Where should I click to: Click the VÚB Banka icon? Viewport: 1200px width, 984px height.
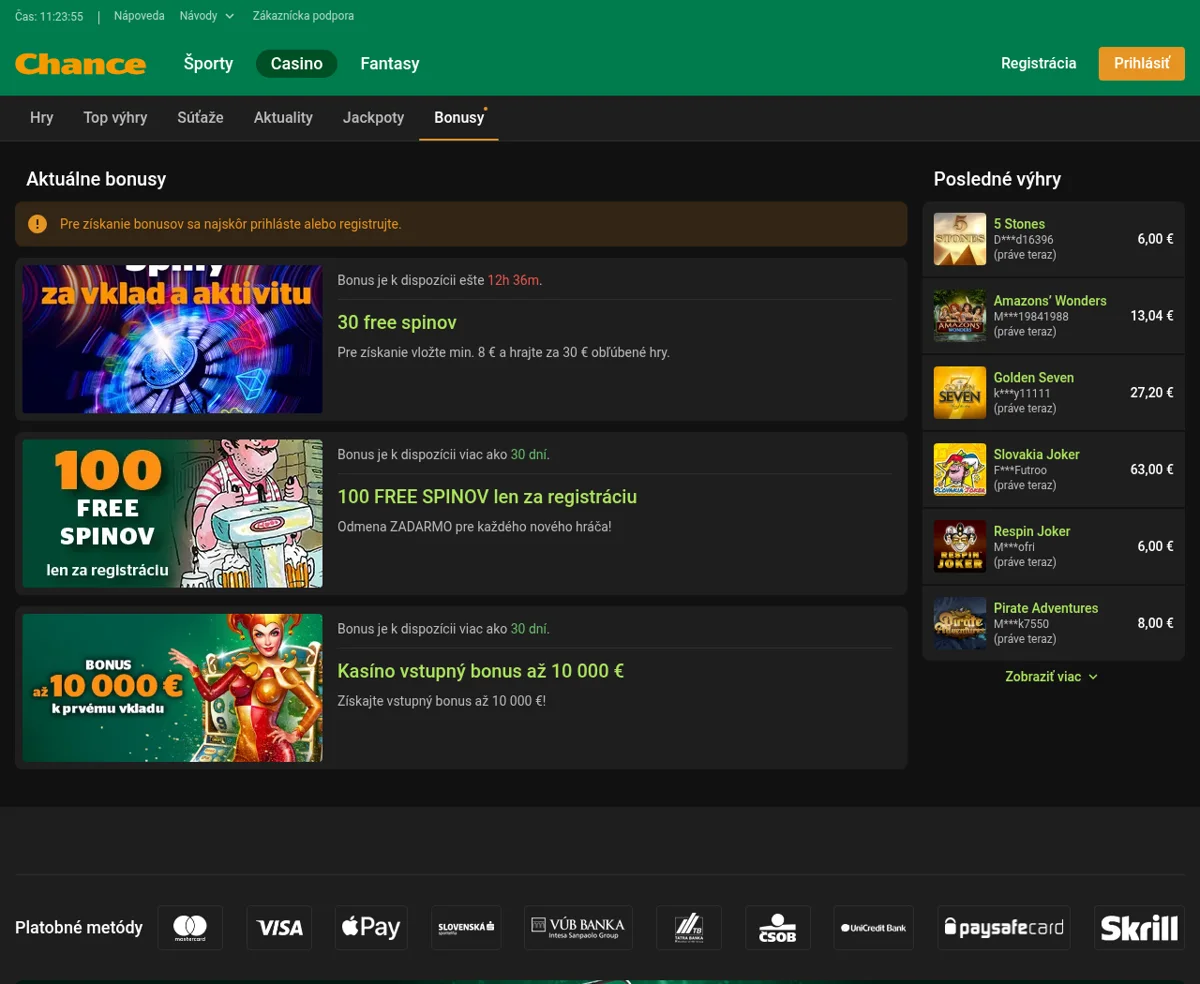point(579,928)
